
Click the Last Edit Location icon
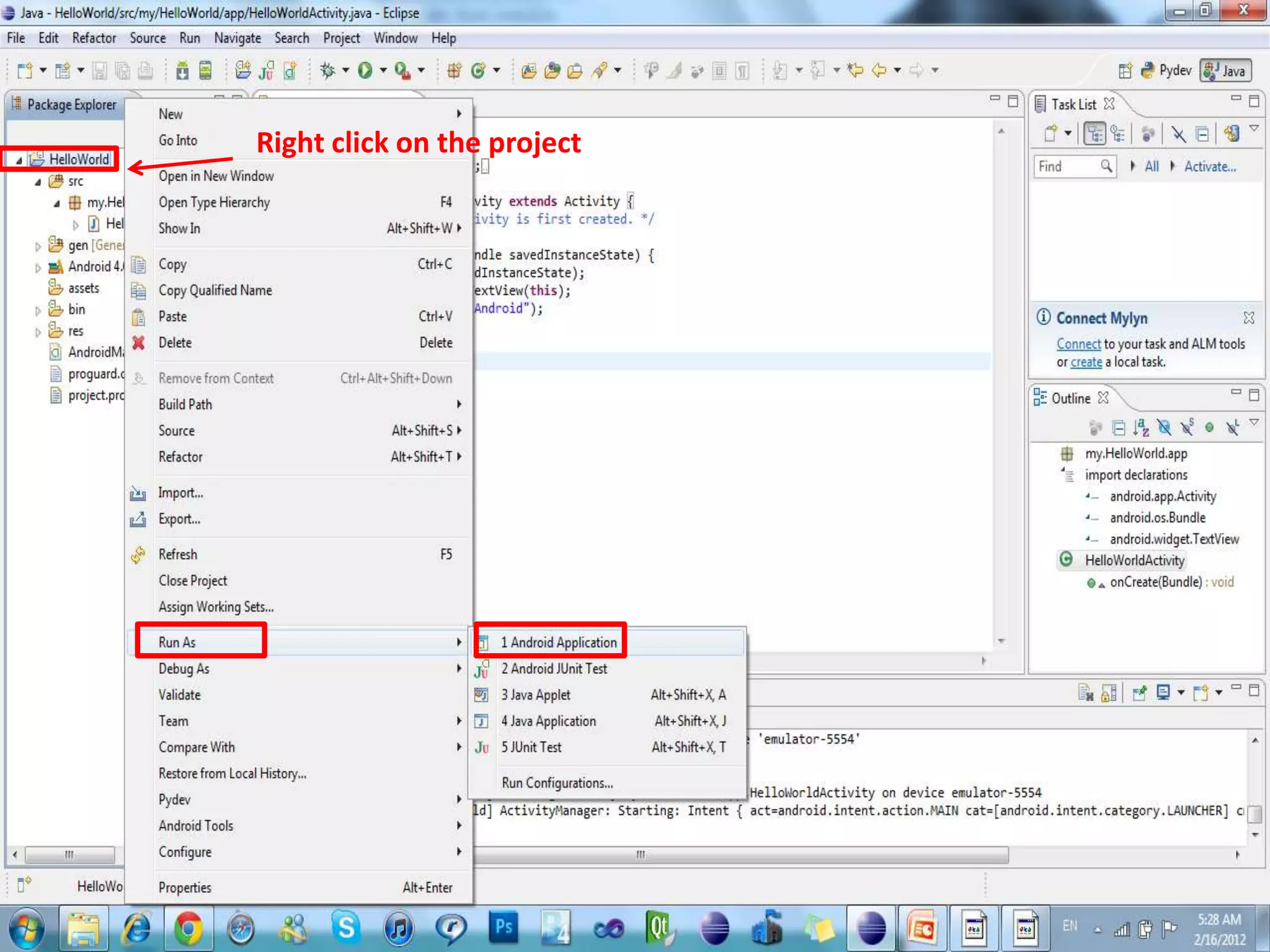[x=856, y=70]
